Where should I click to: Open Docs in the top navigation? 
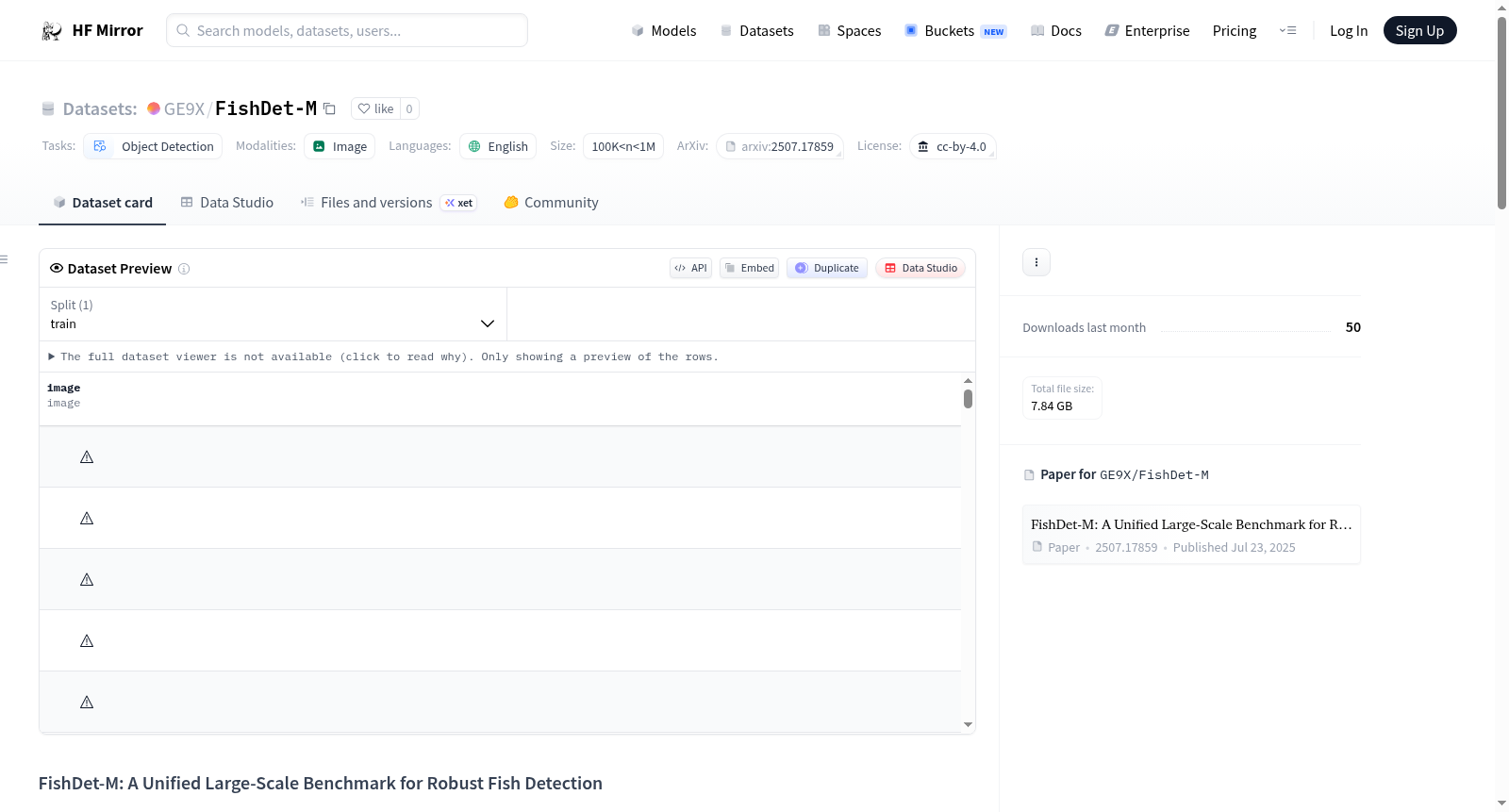1055,30
